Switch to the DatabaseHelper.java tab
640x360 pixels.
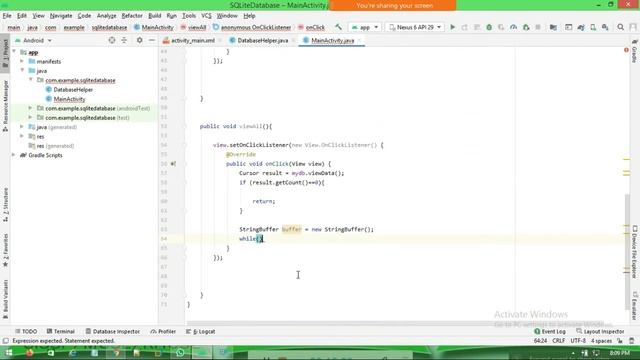[262, 40]
